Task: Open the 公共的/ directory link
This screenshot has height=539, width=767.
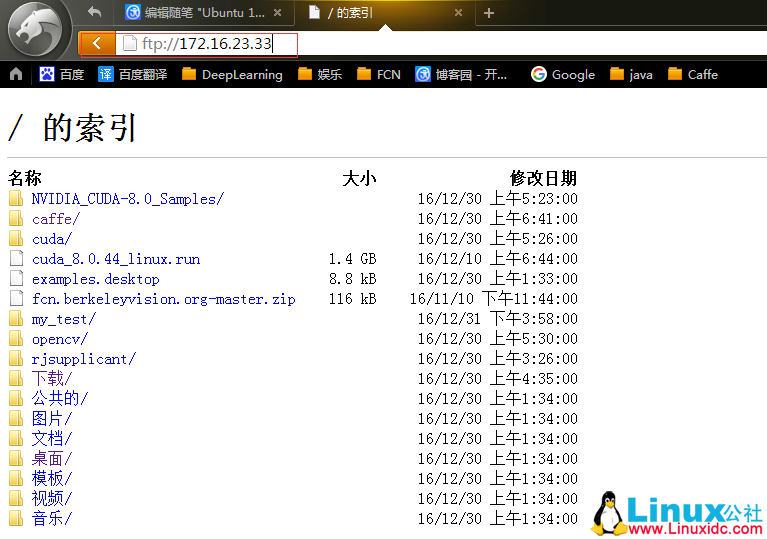Action: coord(60,398)
